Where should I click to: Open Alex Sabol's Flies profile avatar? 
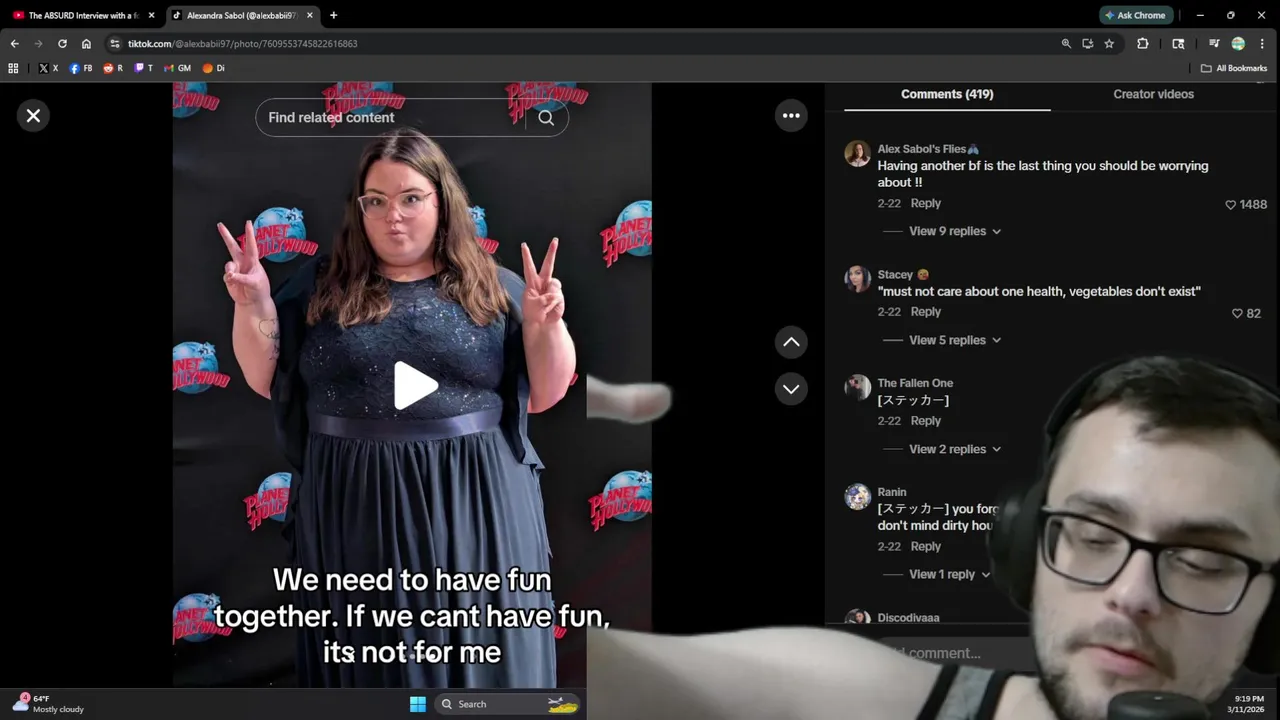[x=857, y=153]
